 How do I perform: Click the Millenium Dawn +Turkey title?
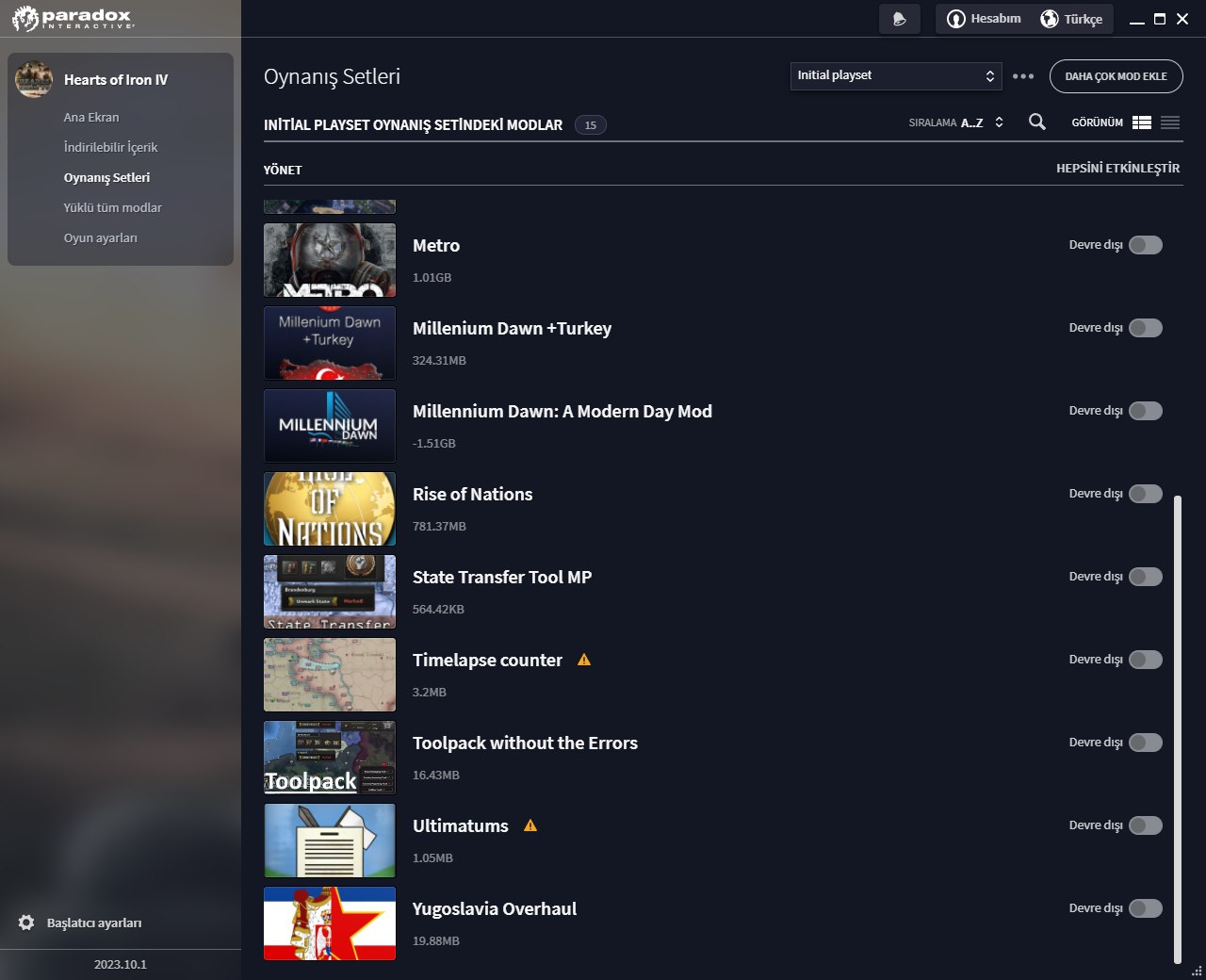[513, 328]
